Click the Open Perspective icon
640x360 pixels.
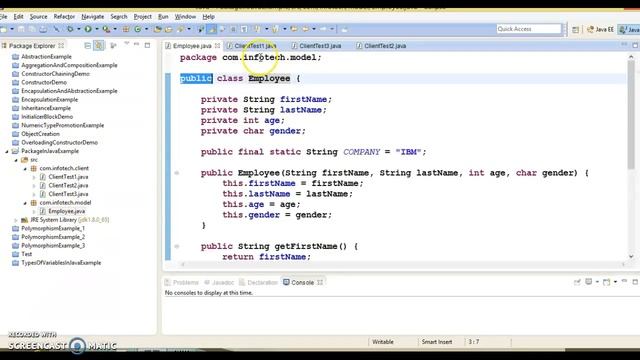click(x=576, y=29)
